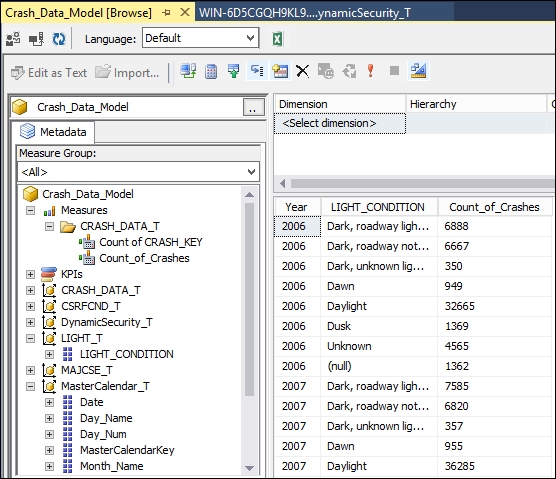
Task: Expand the LIGHT_CONDITION attribute
Action: 49,354
